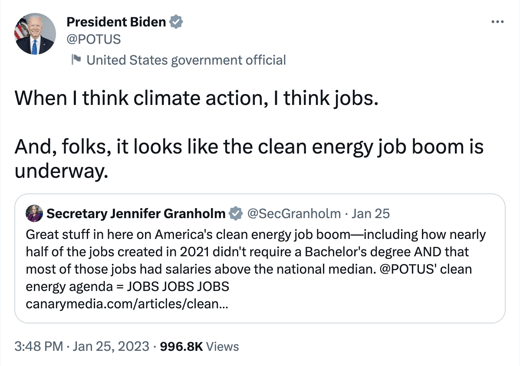
Task: Click the JOBS JOBS JOBS text
Action: (x=178, y=286)
